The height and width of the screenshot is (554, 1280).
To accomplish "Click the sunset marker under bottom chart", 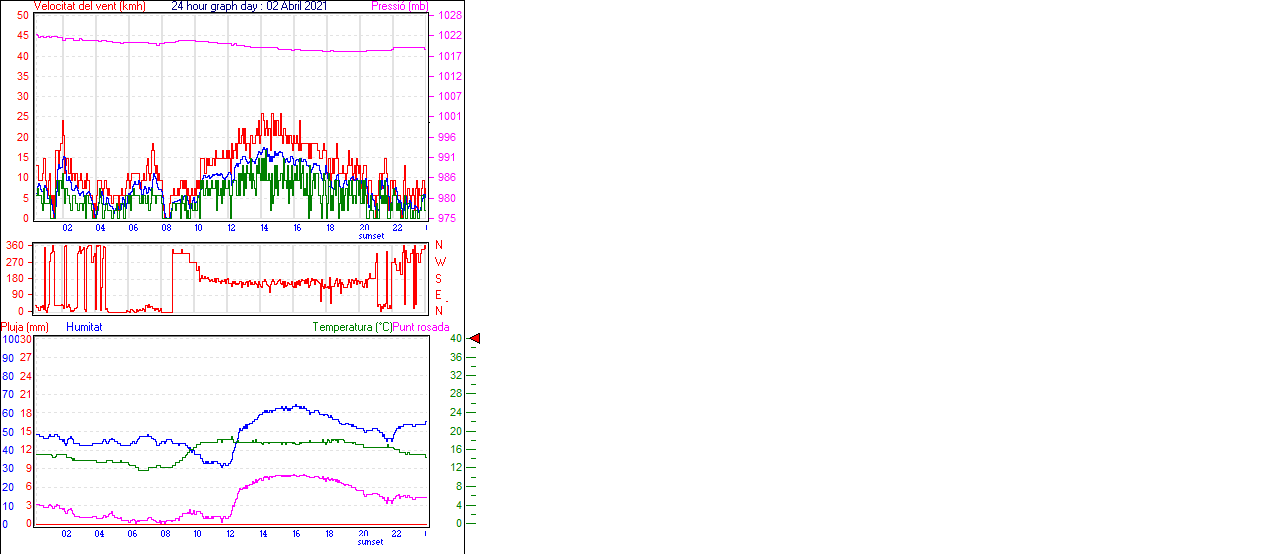I will click(371, 542).
